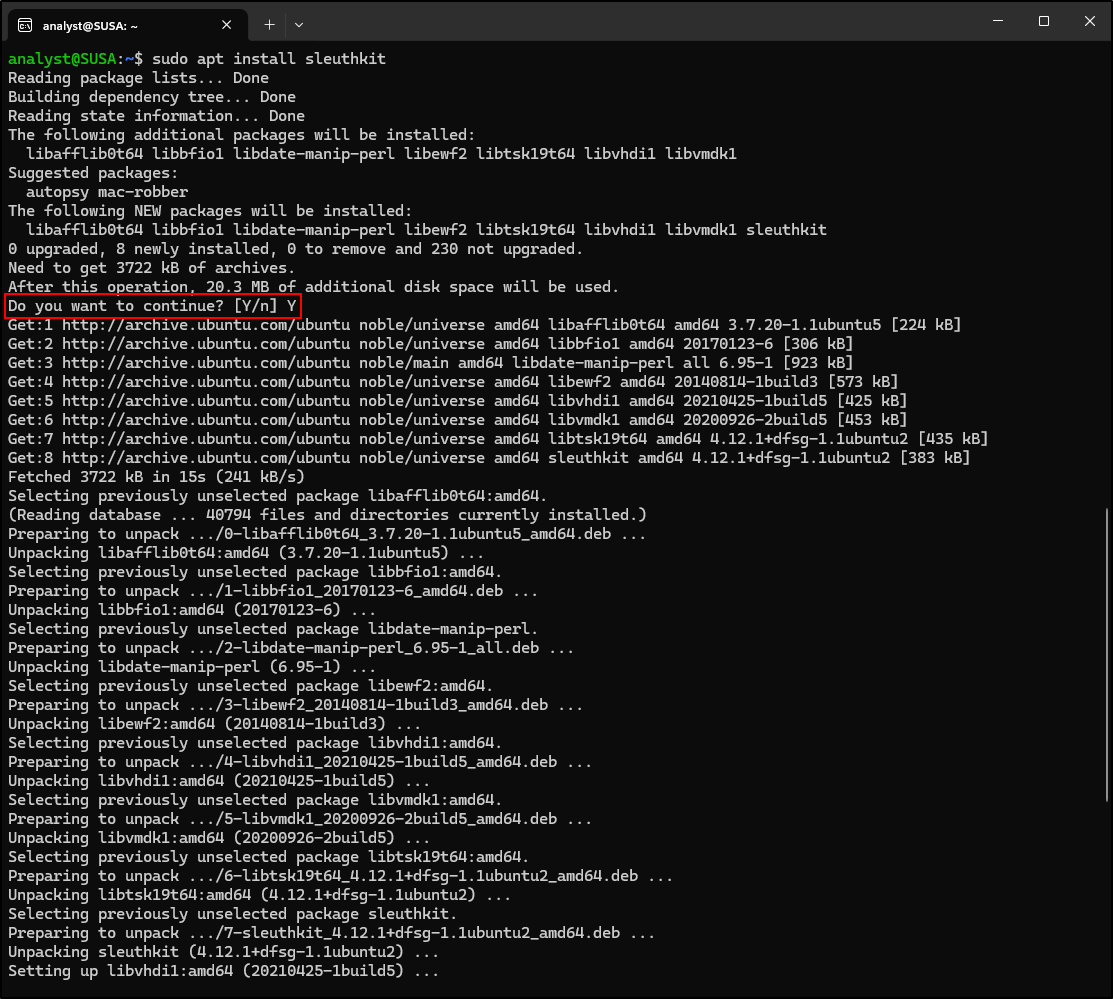Click 'autopsy mac-robber' line

click(x=107, y=192)
